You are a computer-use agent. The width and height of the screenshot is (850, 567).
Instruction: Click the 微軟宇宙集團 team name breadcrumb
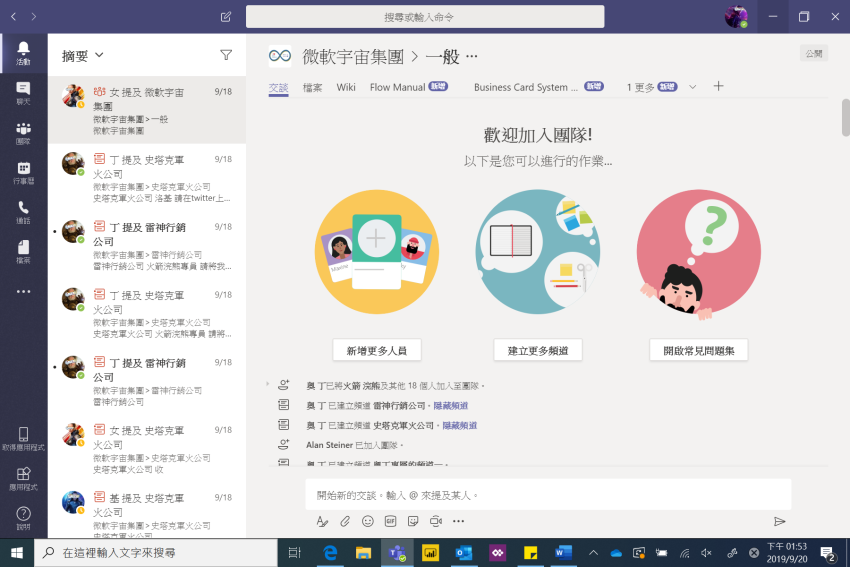(x=353, y=56)
